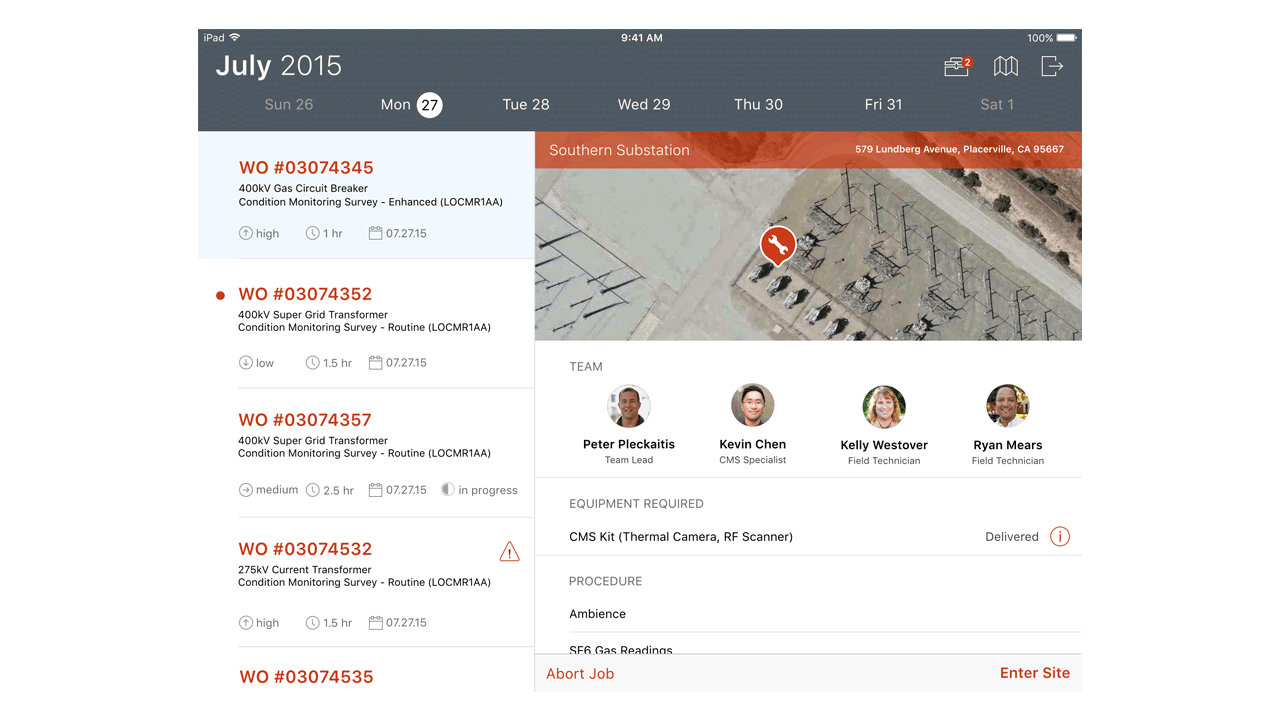Image resolution: width=1280 pixels, height=720 pixels.
Task: Click medium priority icon on WO #03074357
Action: (x=245, y=490)
